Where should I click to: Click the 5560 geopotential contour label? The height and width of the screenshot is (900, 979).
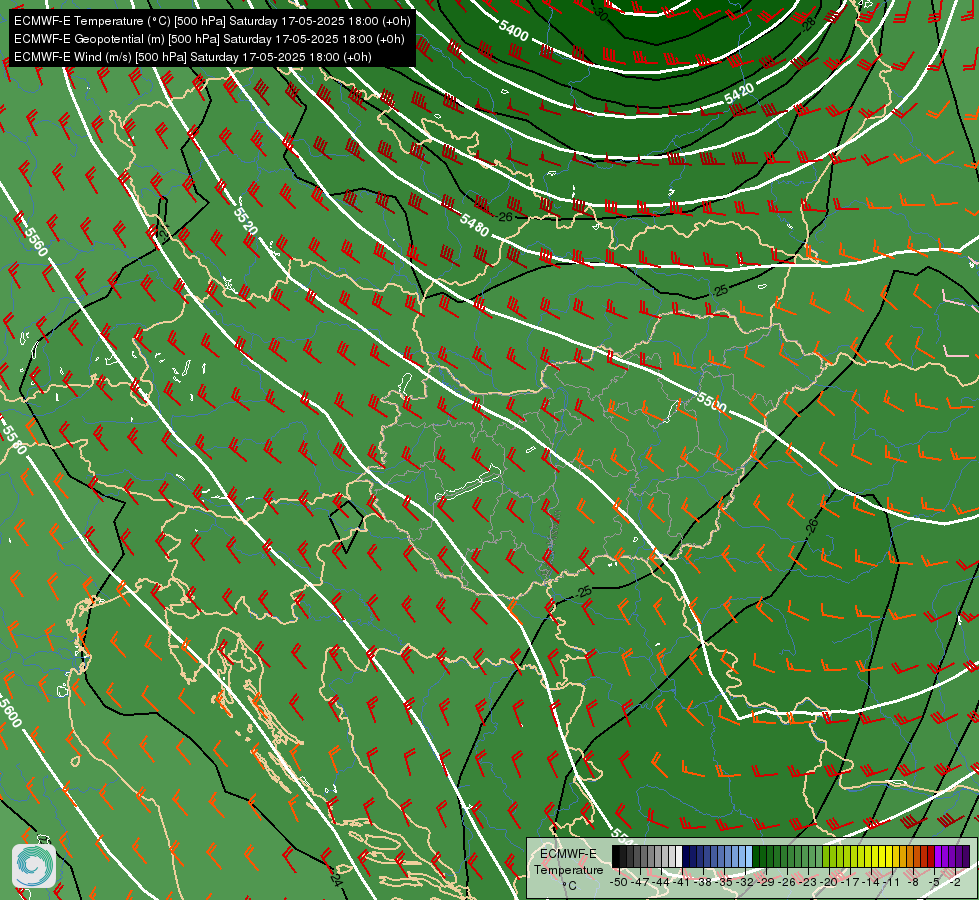pyautogui.click(x=36, y=240)
